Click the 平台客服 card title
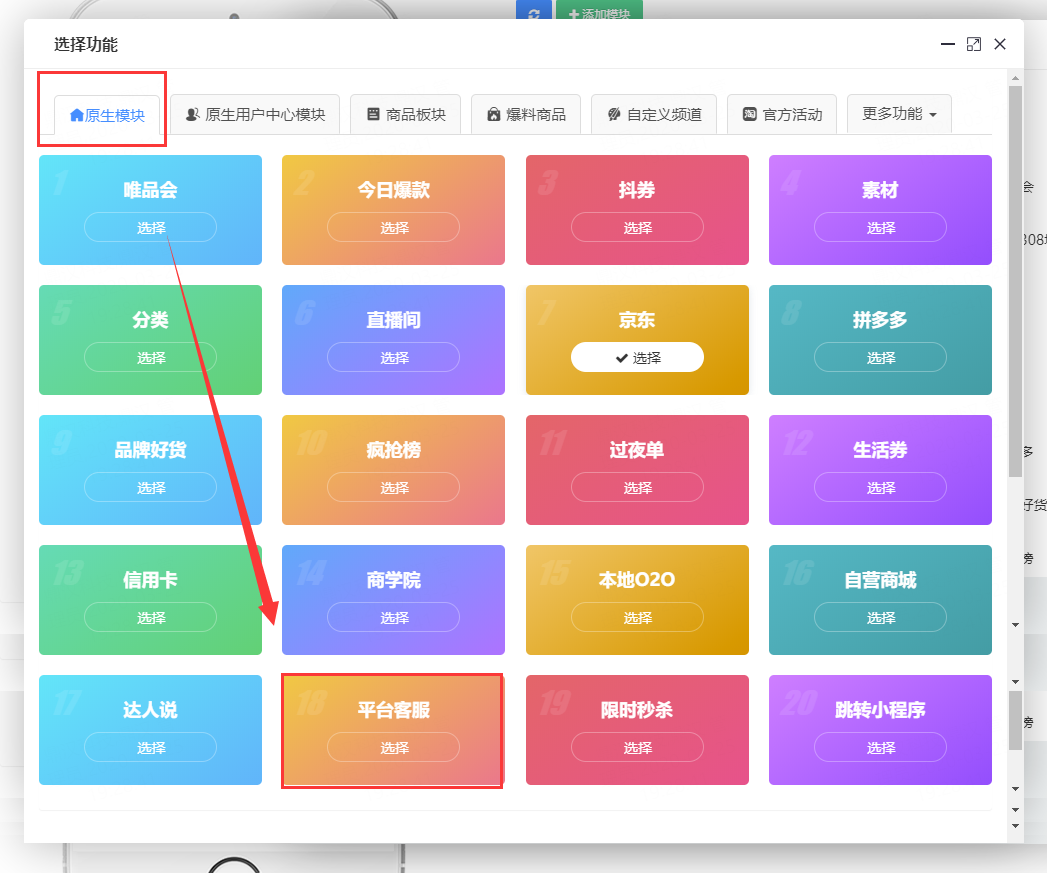Viewport: 1047px width, 873px height. (x=393, y=709)
